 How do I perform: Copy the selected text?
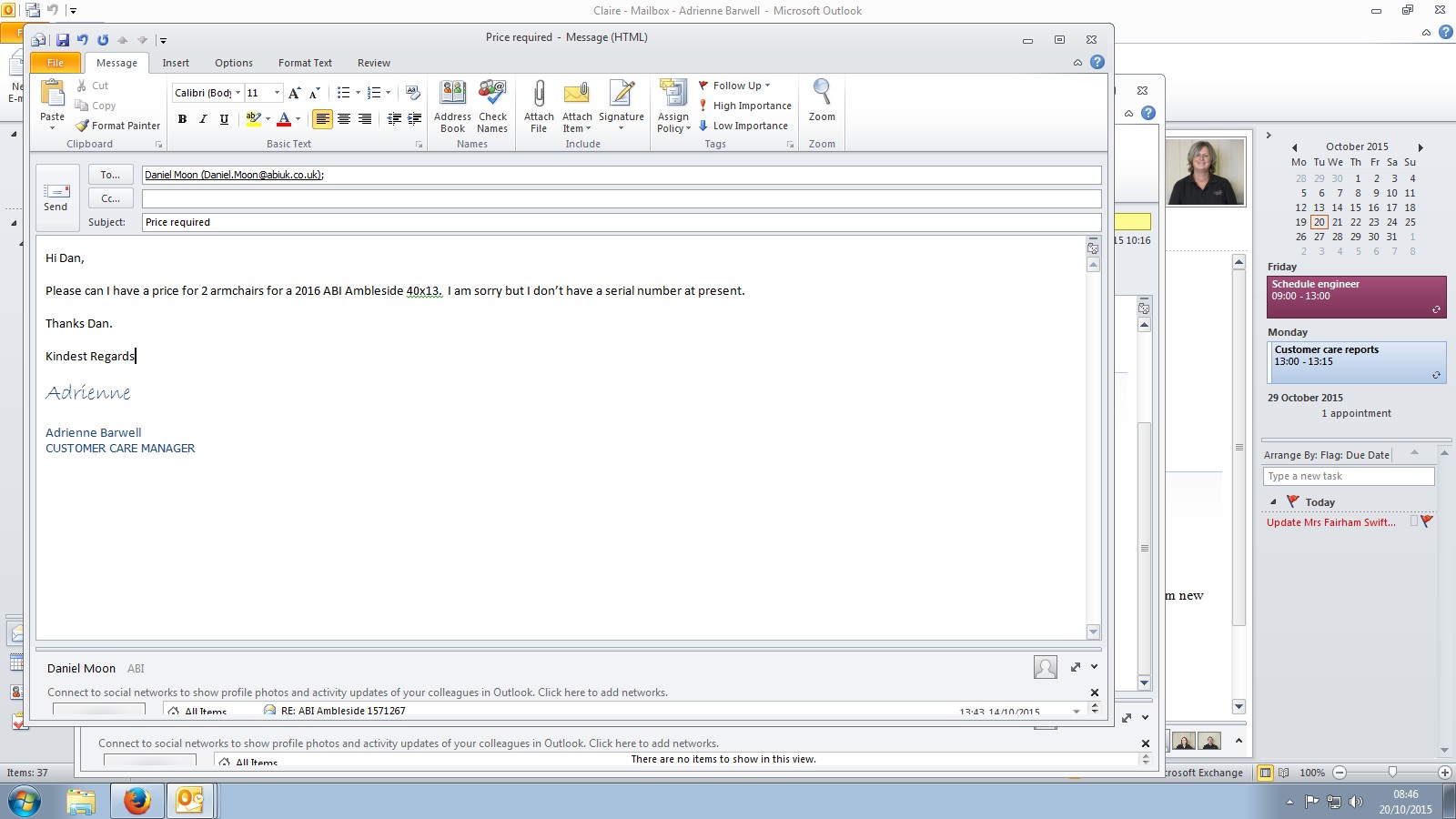pyautogui.click(x=96, y=106)
